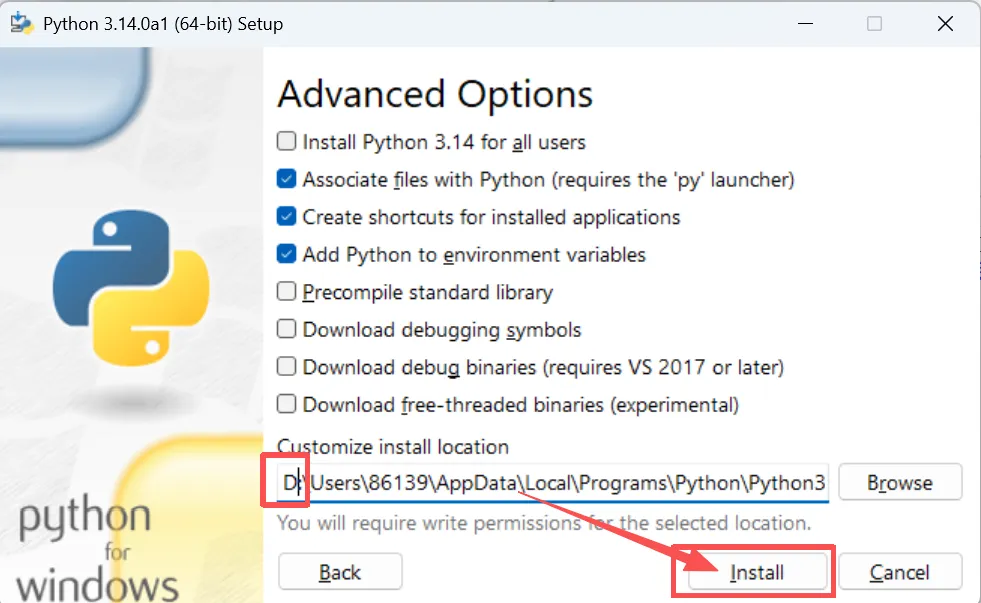Check Download debug binaries option
The image size is (981, 603).
(x=286, y=367)
